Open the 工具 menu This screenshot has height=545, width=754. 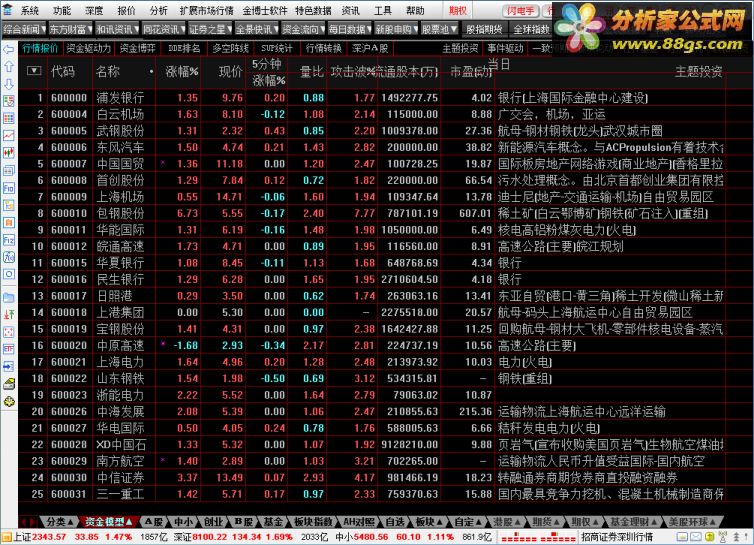(x=383, y=11)
